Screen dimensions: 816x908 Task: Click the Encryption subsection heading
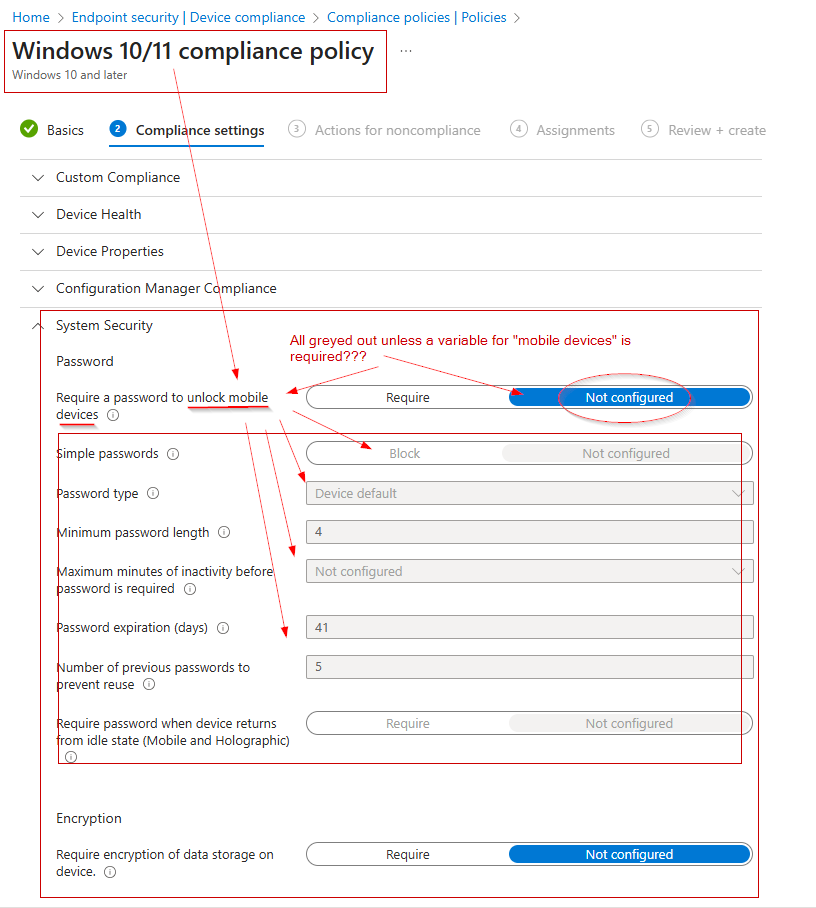pyautogui.click(x=89, y=818)
